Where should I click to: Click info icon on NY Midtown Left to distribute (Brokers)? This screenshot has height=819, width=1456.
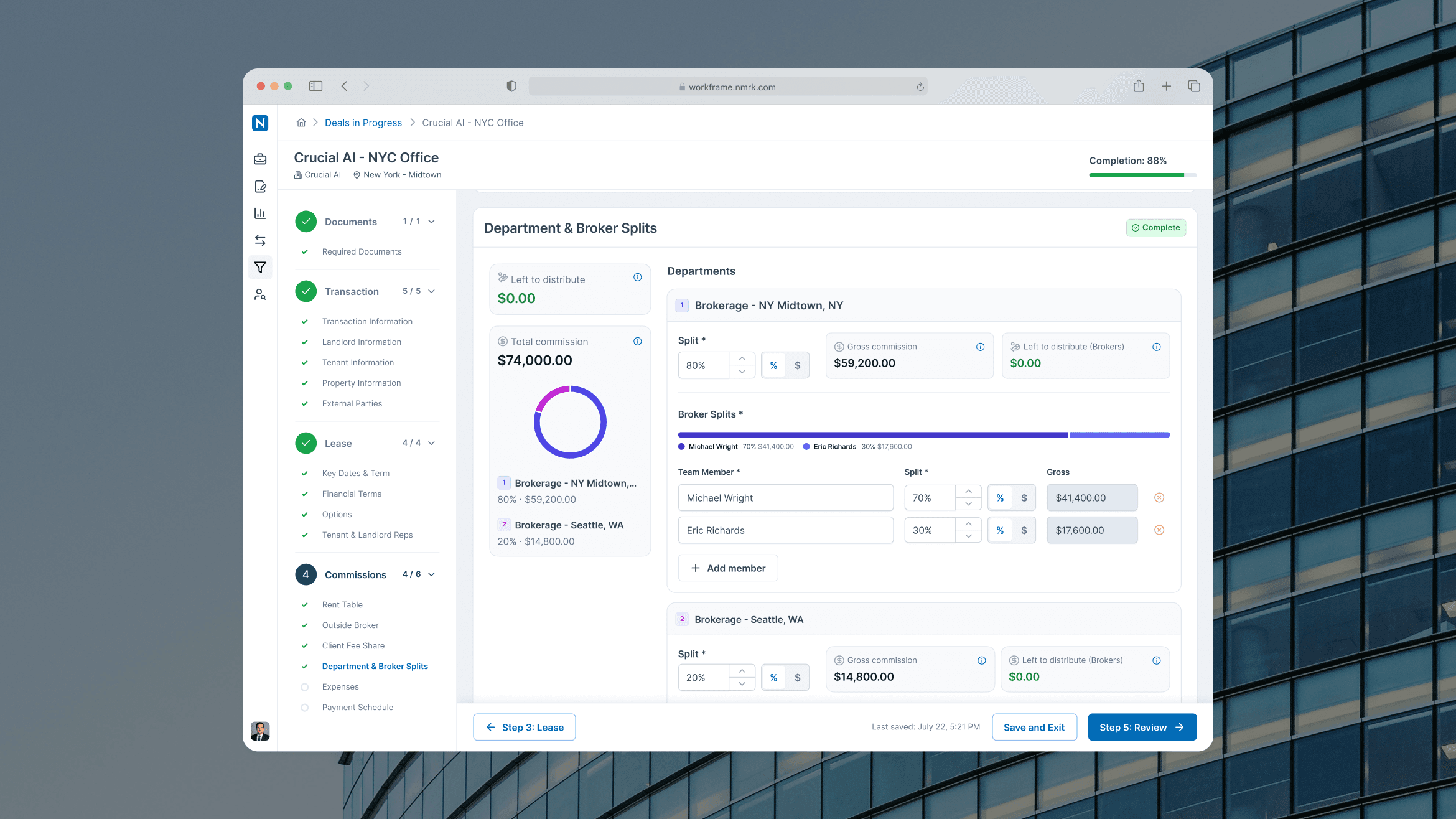(1157, 347)
